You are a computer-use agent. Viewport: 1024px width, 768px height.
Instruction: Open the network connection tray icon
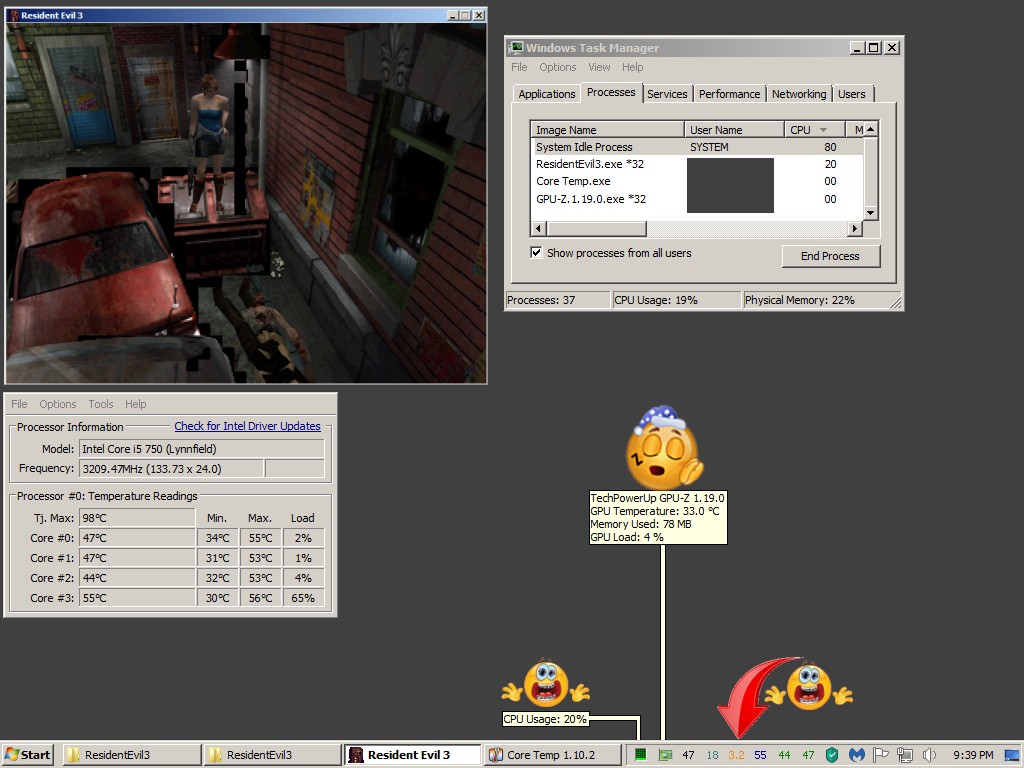coord(904,755)
